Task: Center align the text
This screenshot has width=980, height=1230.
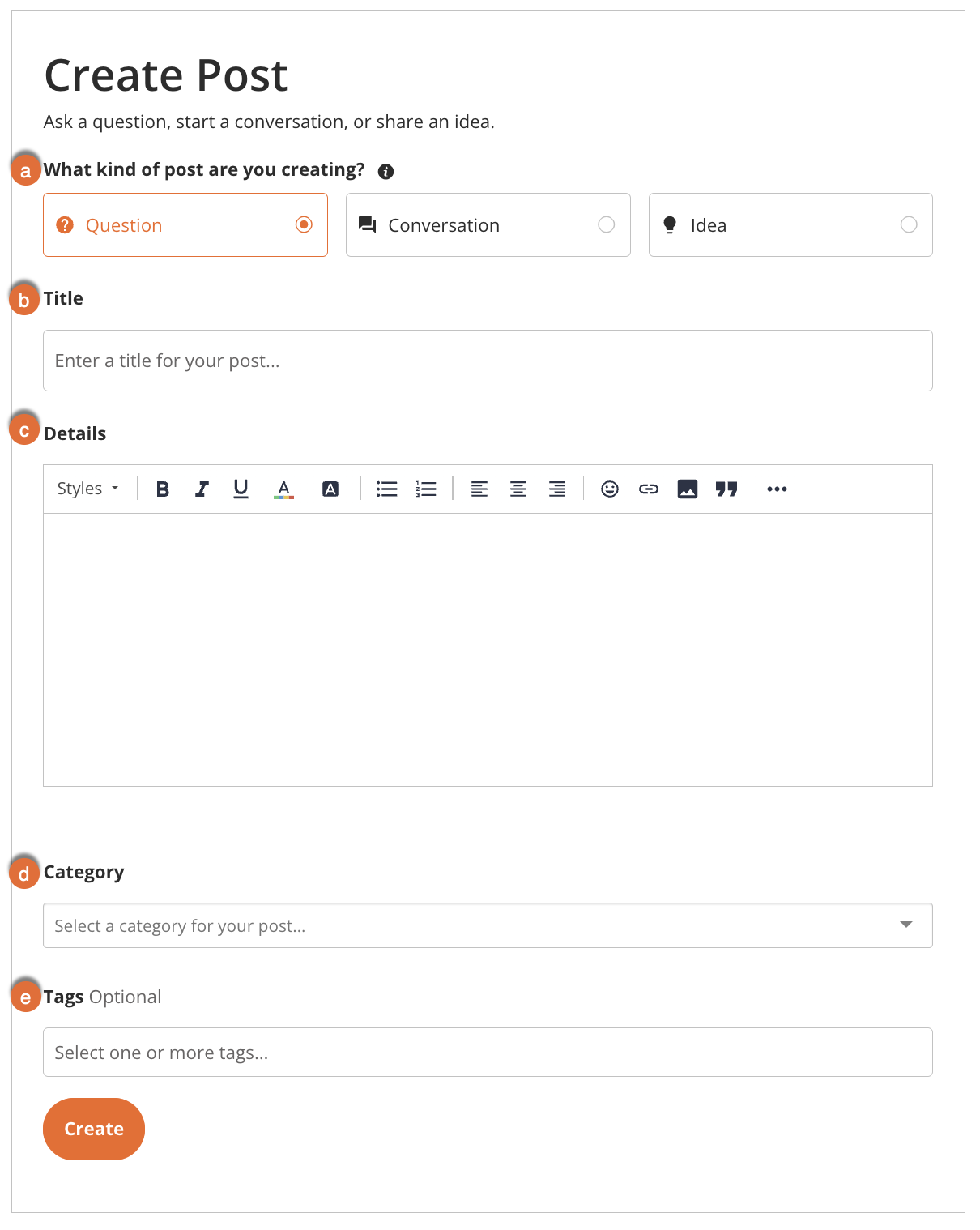Action: coord(518,489)
